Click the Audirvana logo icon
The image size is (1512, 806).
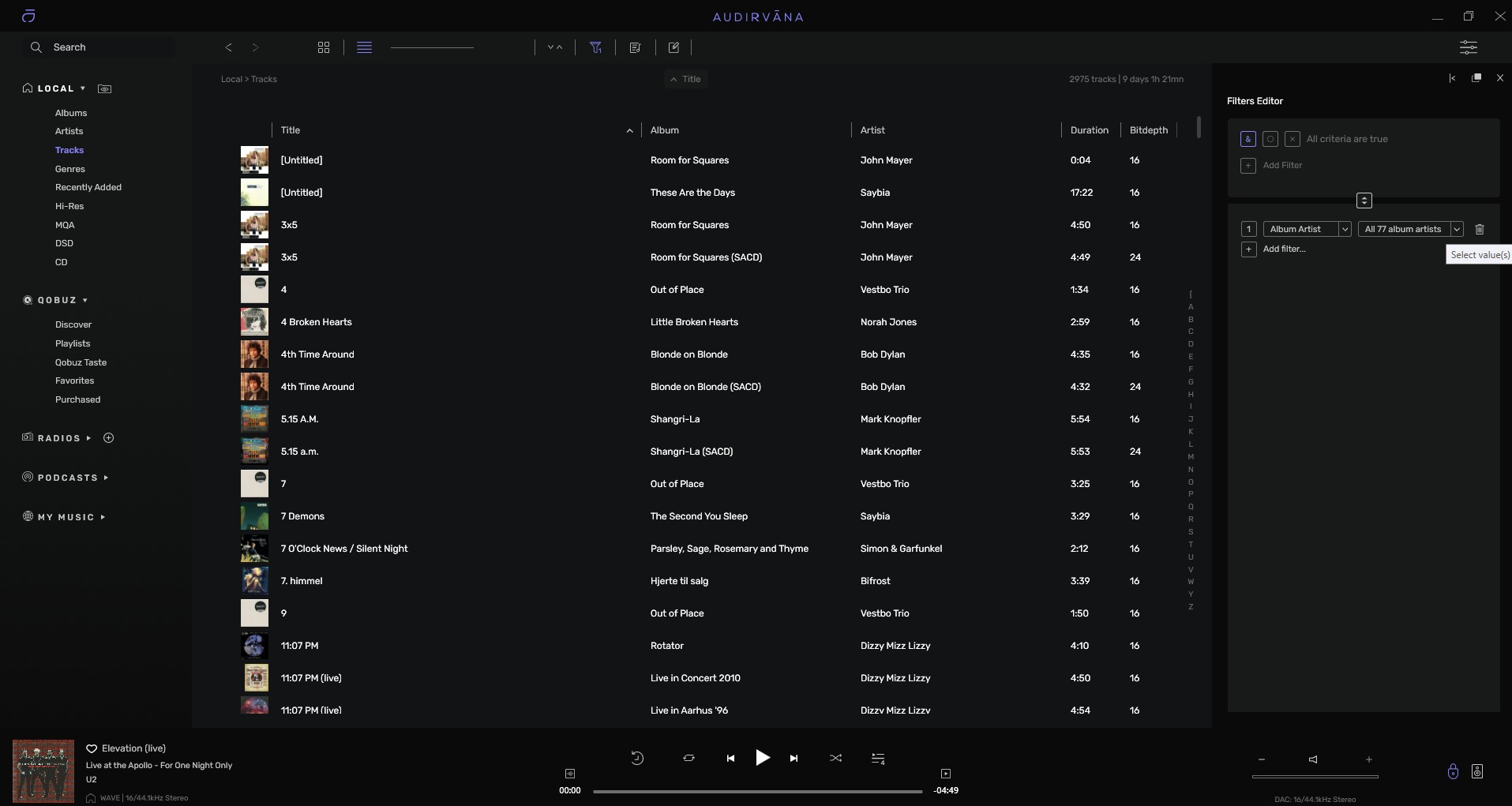28,16
